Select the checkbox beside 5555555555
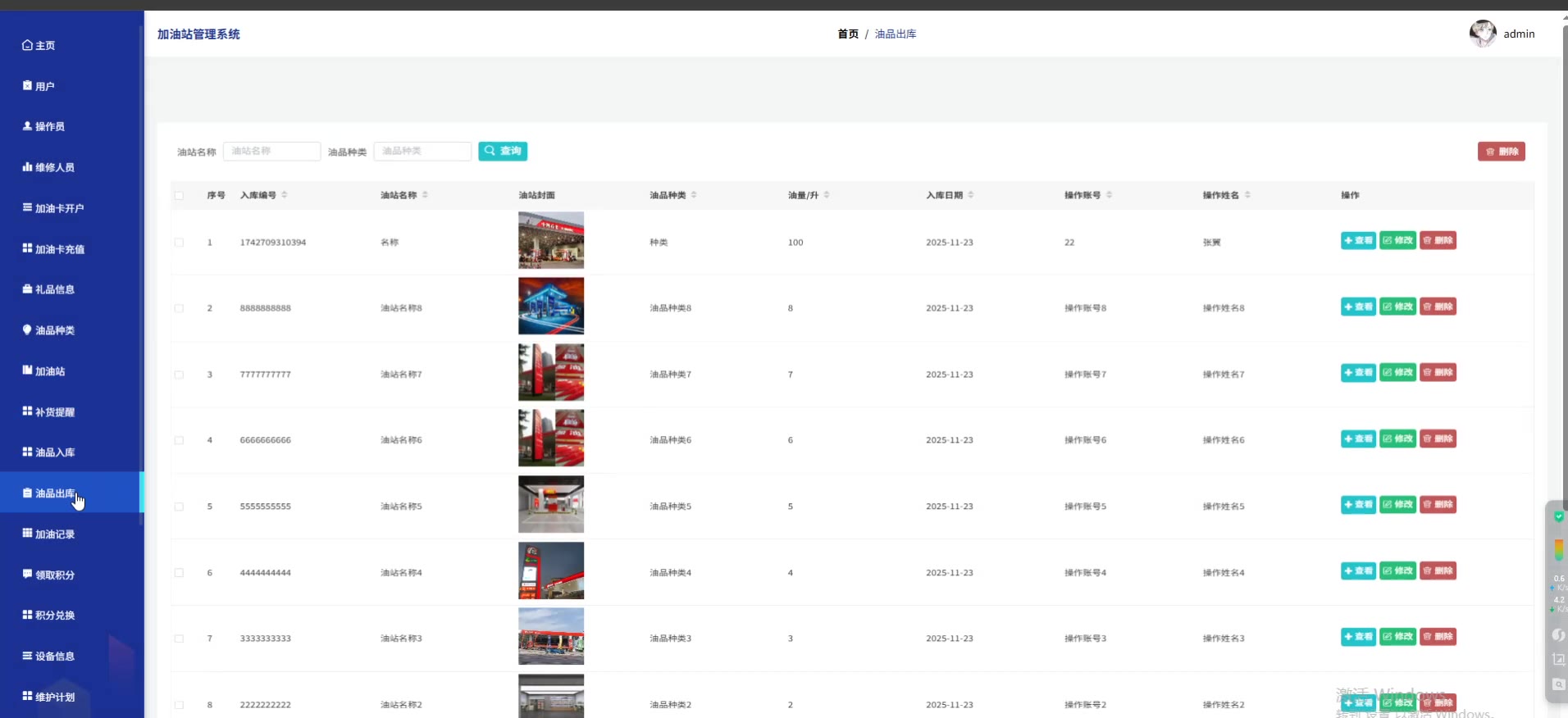The image size is (1568, 718). [179, 507]
